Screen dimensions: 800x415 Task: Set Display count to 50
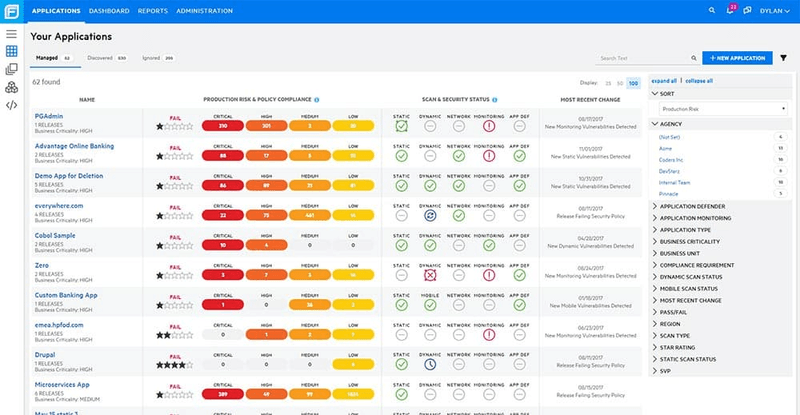pyautogui.click(x=620, y=83)
